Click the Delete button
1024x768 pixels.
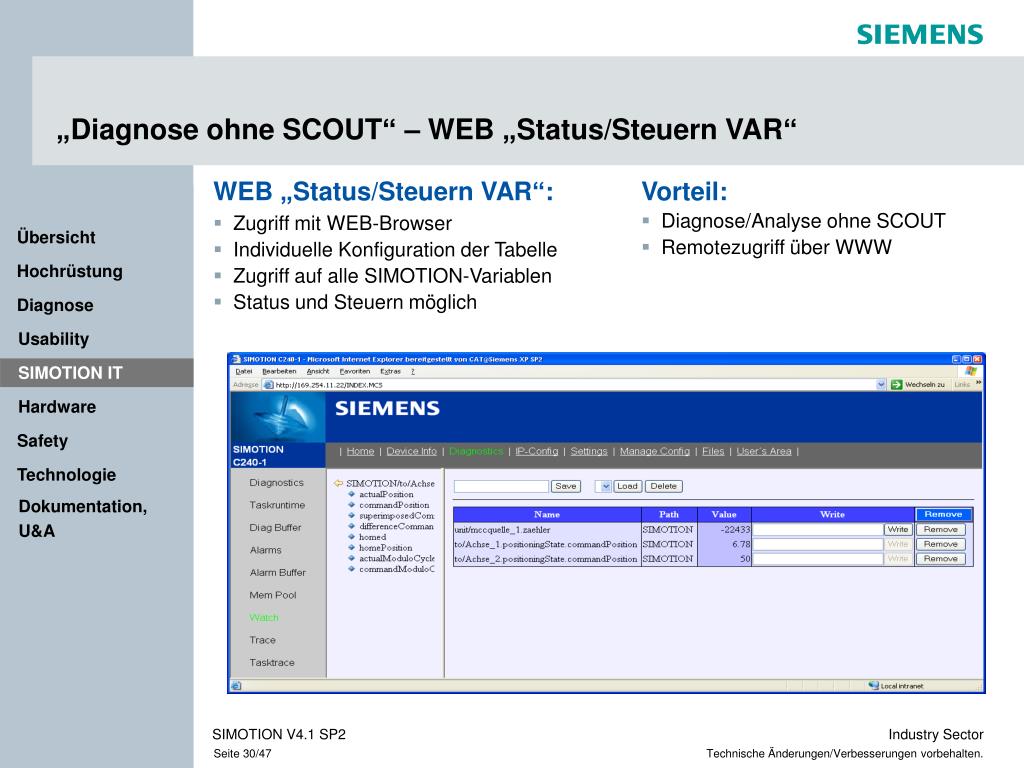tap(664, 486)
